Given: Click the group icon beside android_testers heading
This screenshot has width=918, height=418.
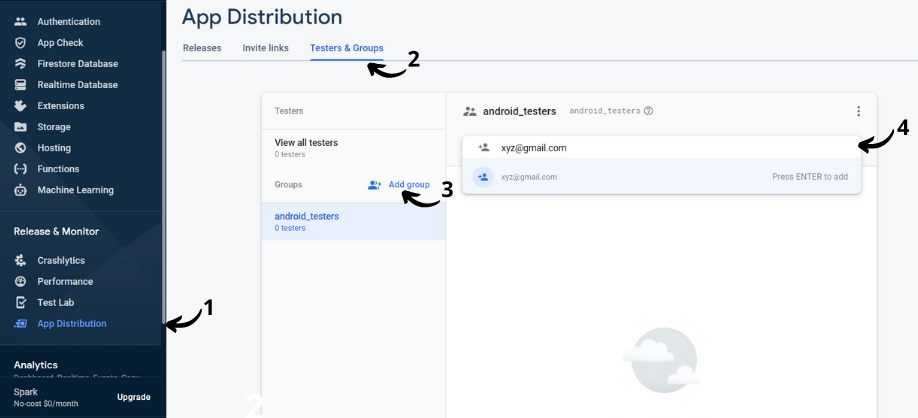Looking at the screenshot, I should point(470,111).
